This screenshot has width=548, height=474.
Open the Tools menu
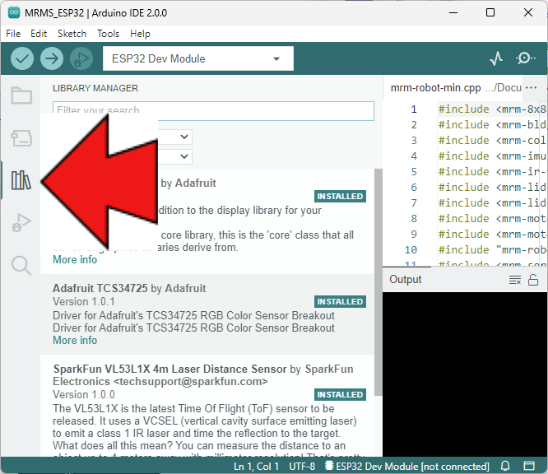coord(108,34)
